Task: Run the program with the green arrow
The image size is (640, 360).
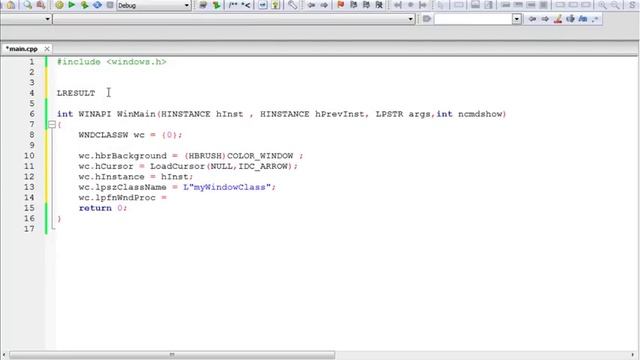Action: pyautogui.click(x=72, y=5)
